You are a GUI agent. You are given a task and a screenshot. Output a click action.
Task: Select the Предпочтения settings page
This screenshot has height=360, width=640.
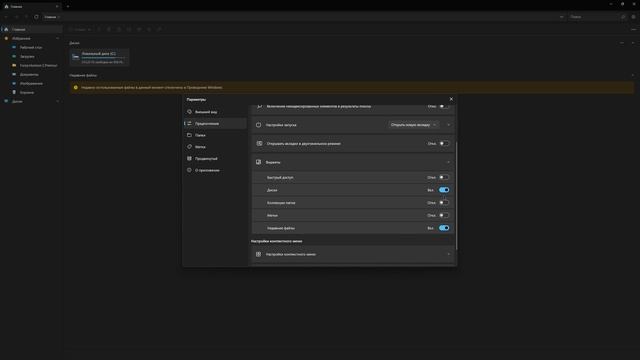215,123
